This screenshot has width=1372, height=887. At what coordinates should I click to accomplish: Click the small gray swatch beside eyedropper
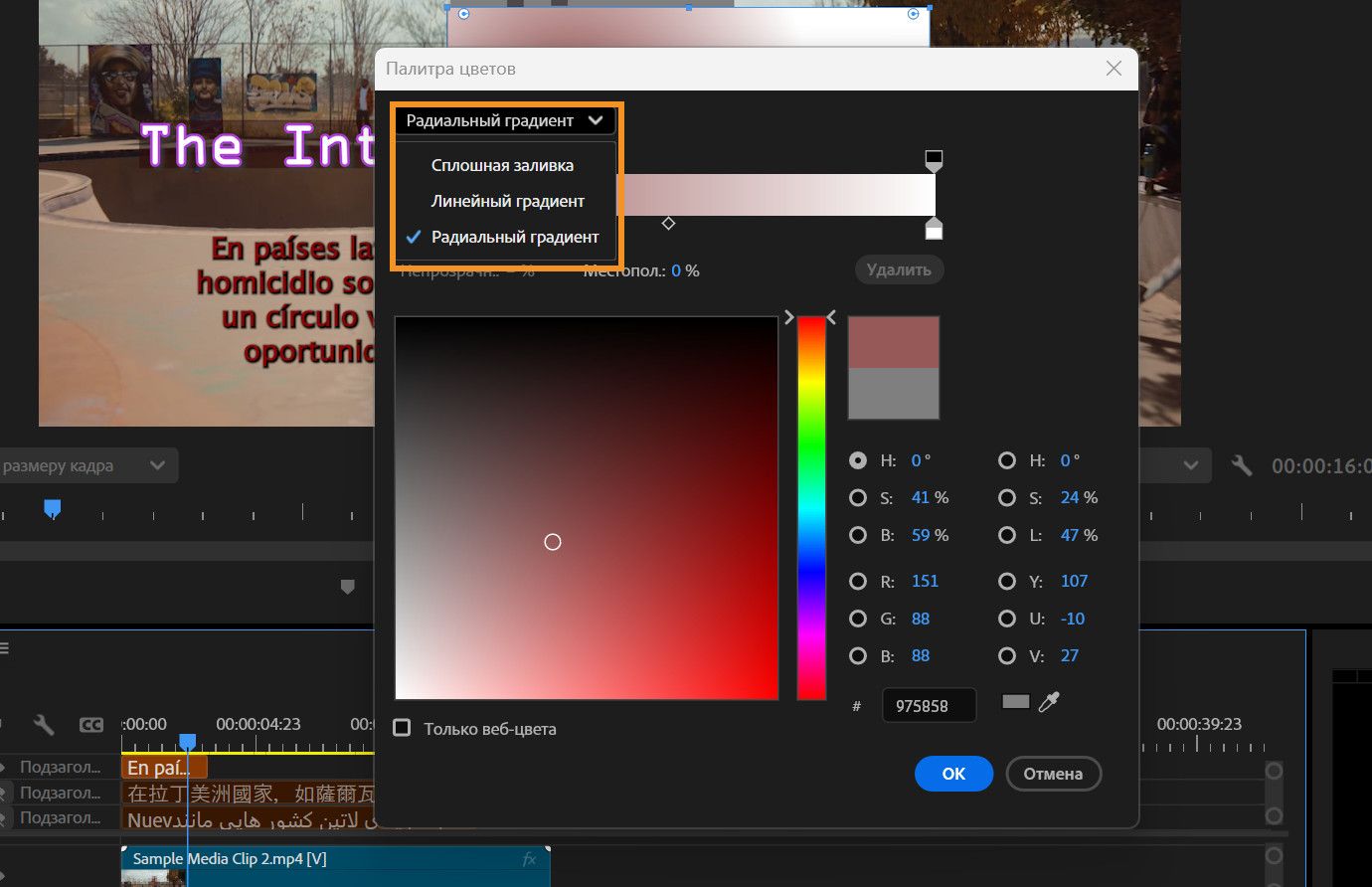(x=1015, y=702)
